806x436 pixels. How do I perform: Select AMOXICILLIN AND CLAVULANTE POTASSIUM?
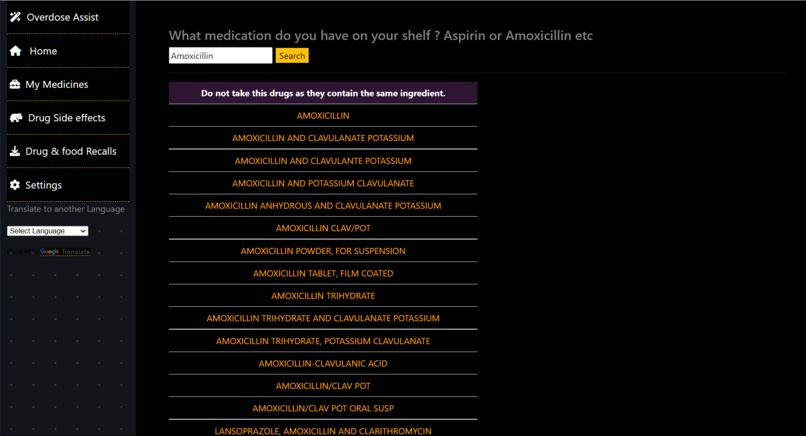323,160
